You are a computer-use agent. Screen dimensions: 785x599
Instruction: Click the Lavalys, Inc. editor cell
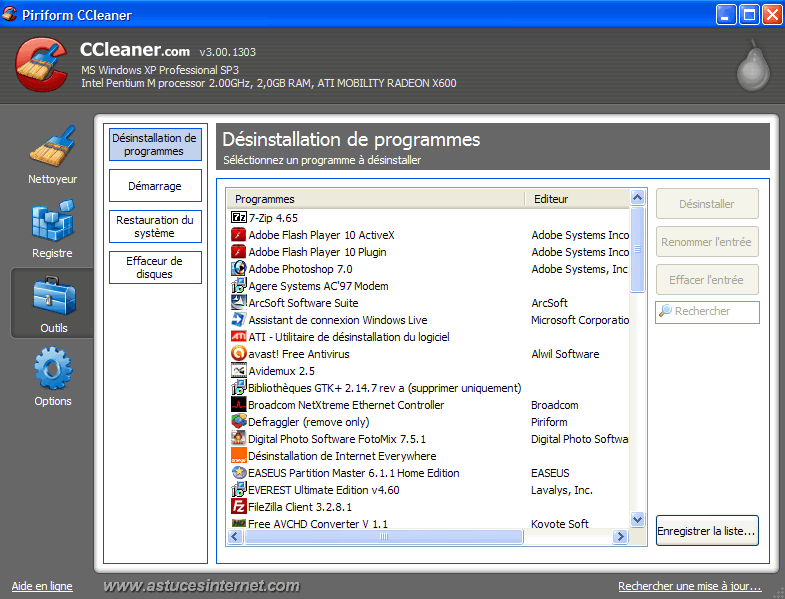coord(562,490)
